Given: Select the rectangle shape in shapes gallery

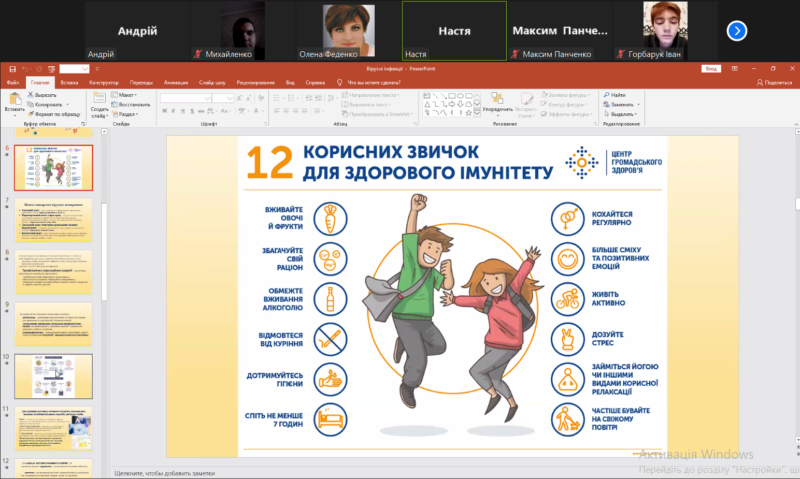Looking at the screenshot, I should tap(452, 95).
